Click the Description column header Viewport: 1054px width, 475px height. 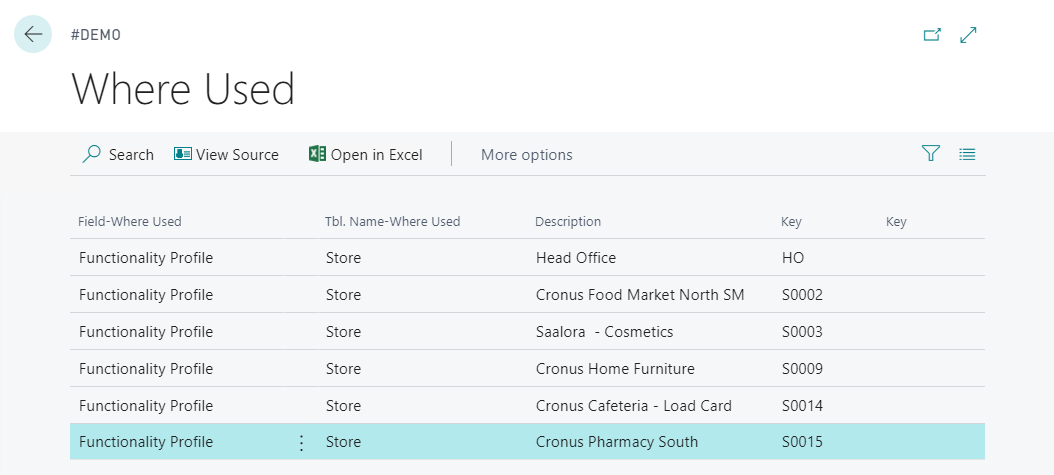(x=568, y=221)
